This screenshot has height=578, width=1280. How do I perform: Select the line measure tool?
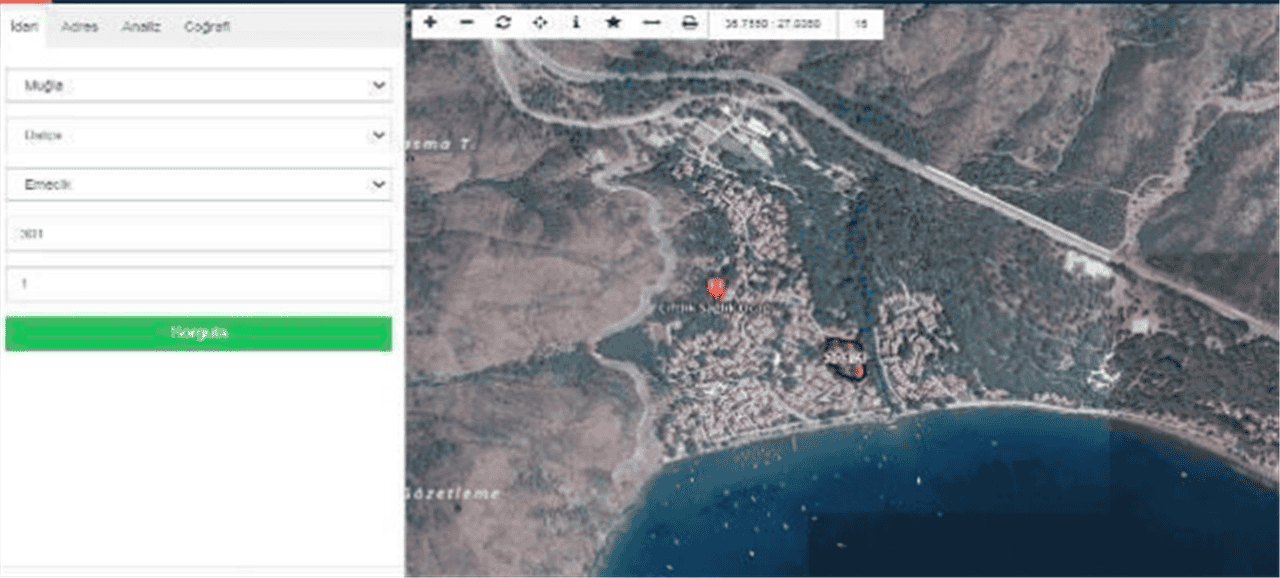tap(651, 23)
